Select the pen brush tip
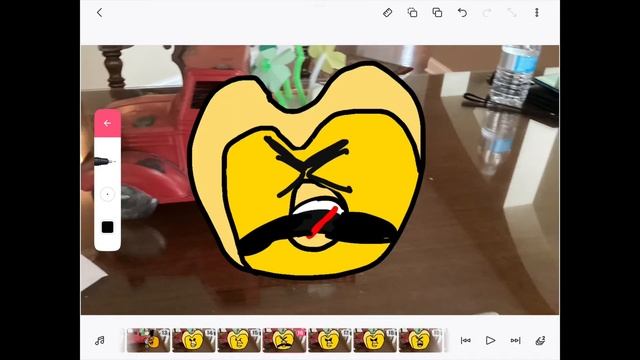Viewport: 640px width, 360px height. click(x=105, y=162)
